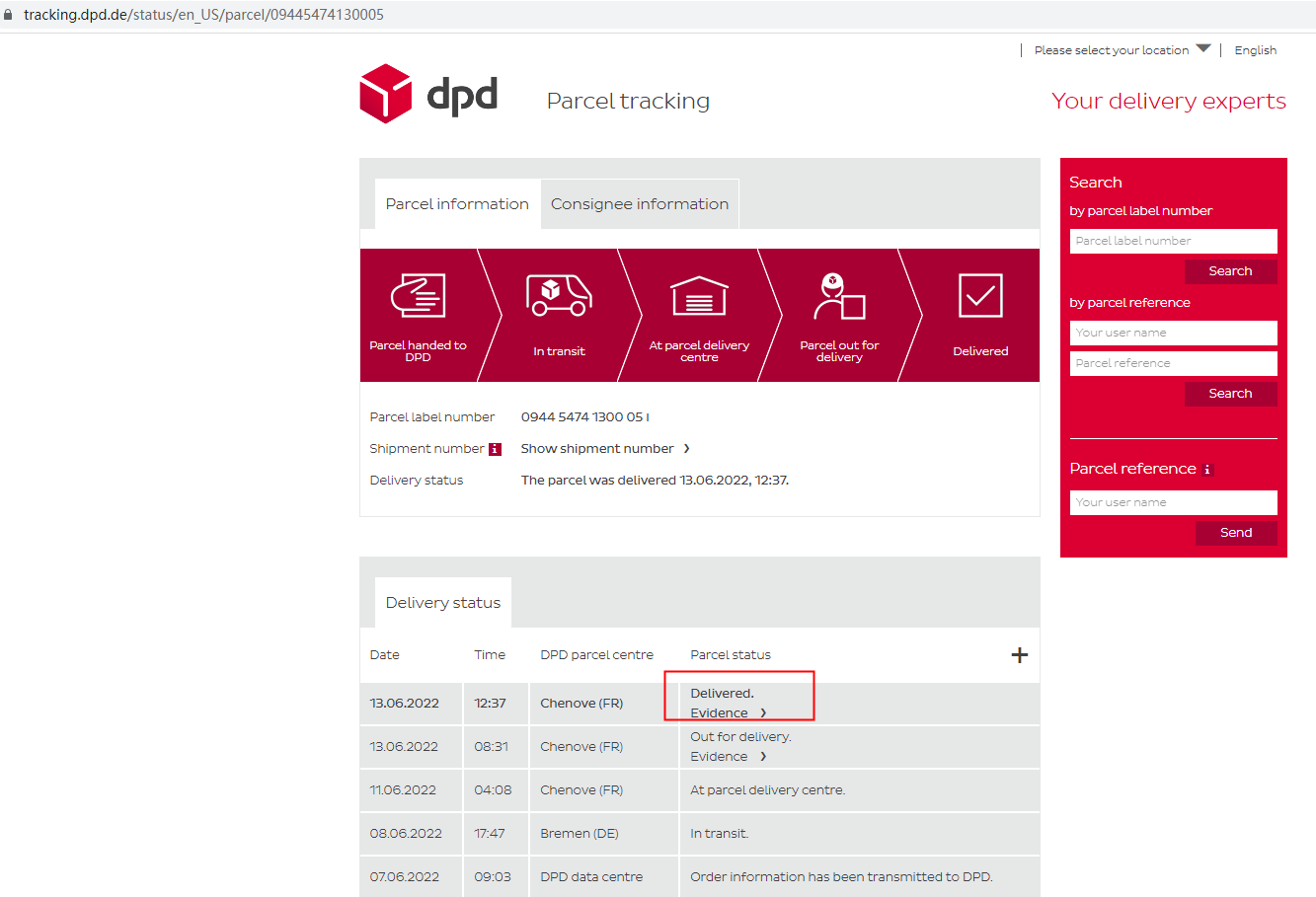The image size is (1316, 897).
Task: Expand Show shipment number
Action: point(605,449)
